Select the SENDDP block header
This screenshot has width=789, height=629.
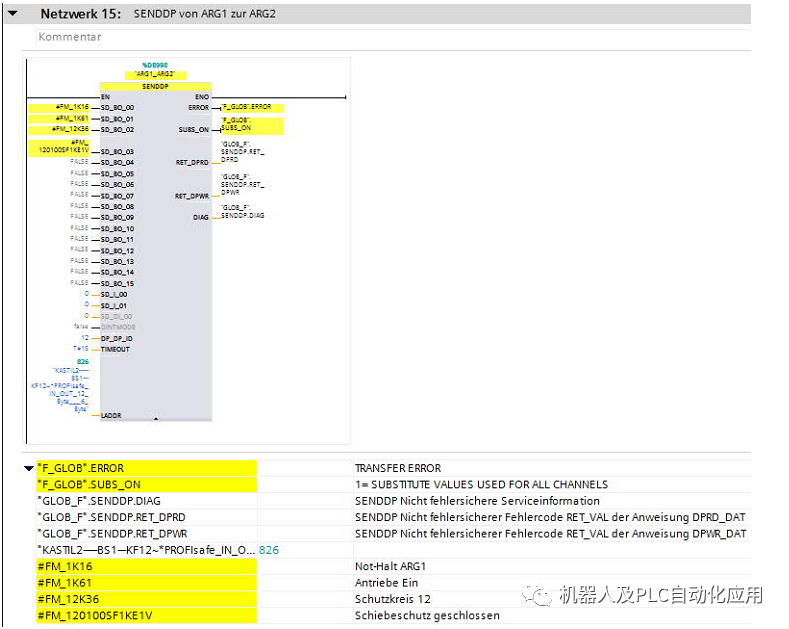pyautogui.click(x=155, y=87)
